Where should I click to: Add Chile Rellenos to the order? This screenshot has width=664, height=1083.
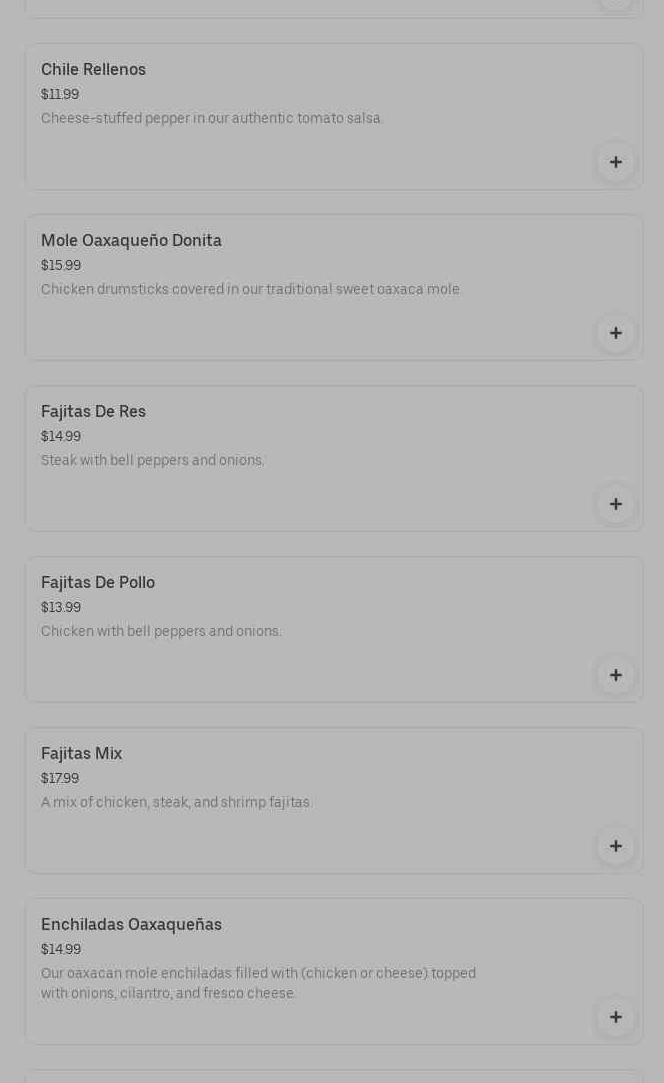coord(615,162)
